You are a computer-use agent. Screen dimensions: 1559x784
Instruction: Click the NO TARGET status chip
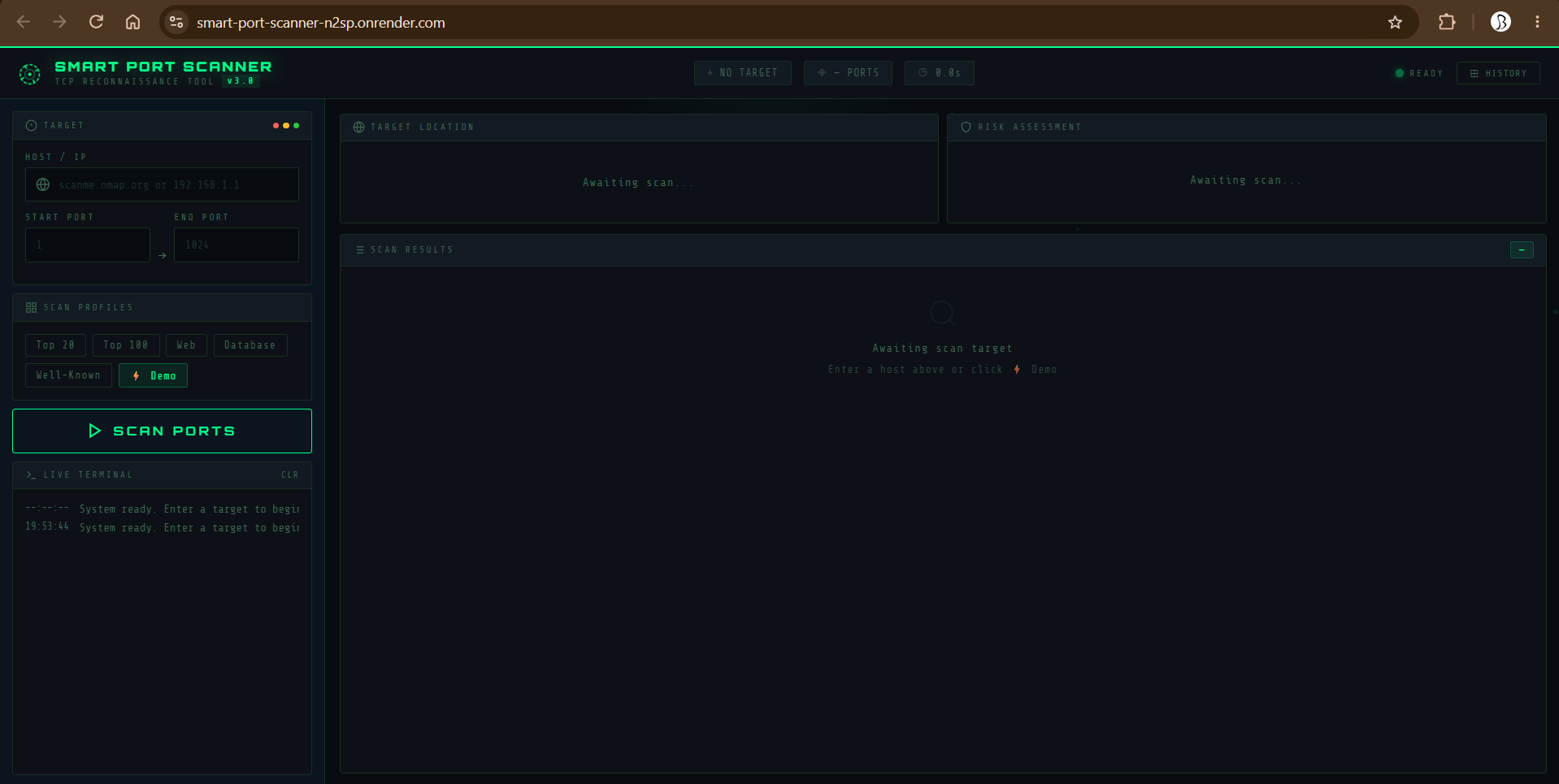coord(743,73)
